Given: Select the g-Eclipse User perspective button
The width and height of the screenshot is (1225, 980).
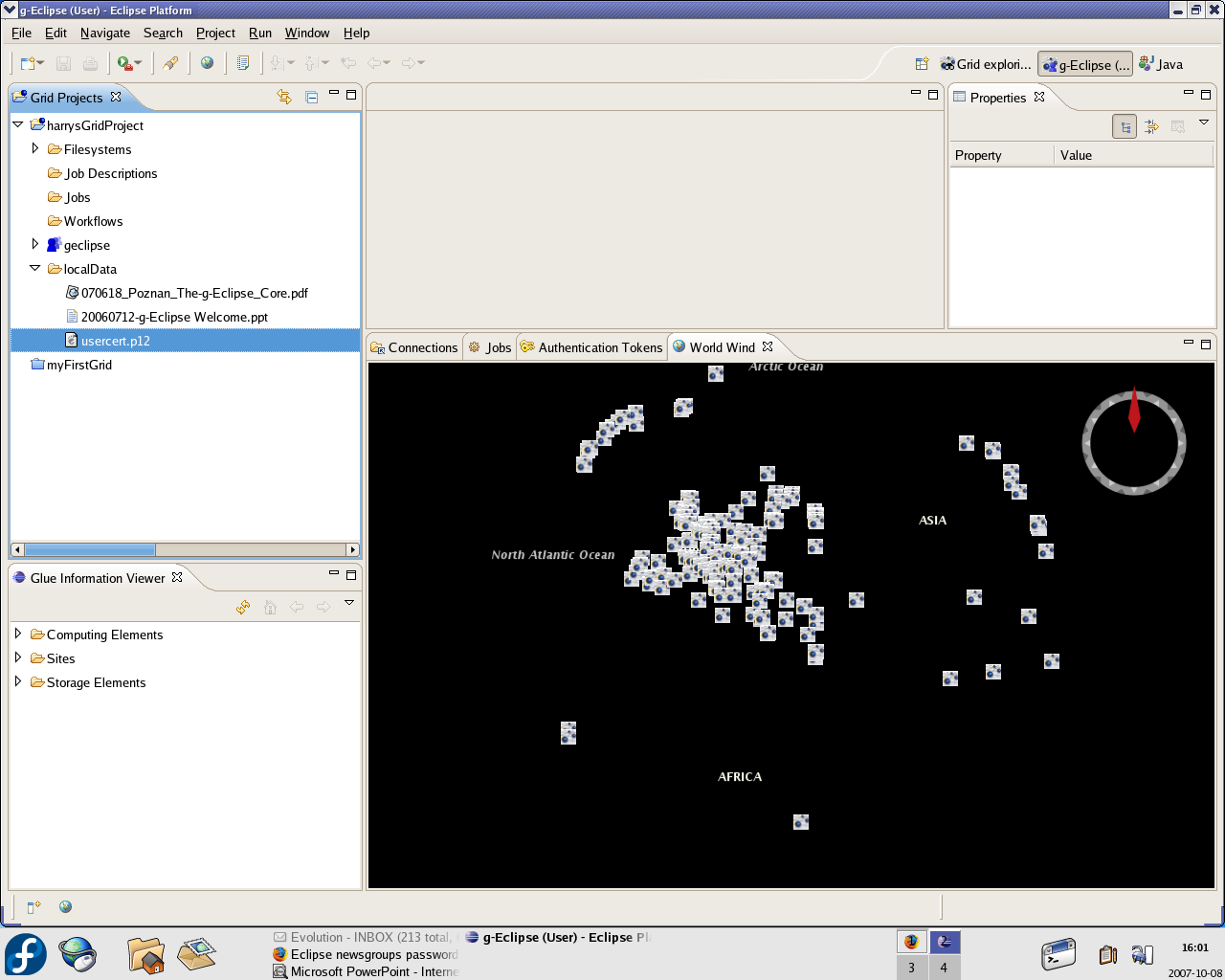Looking at the screenshot, I should click(1085, 64).
